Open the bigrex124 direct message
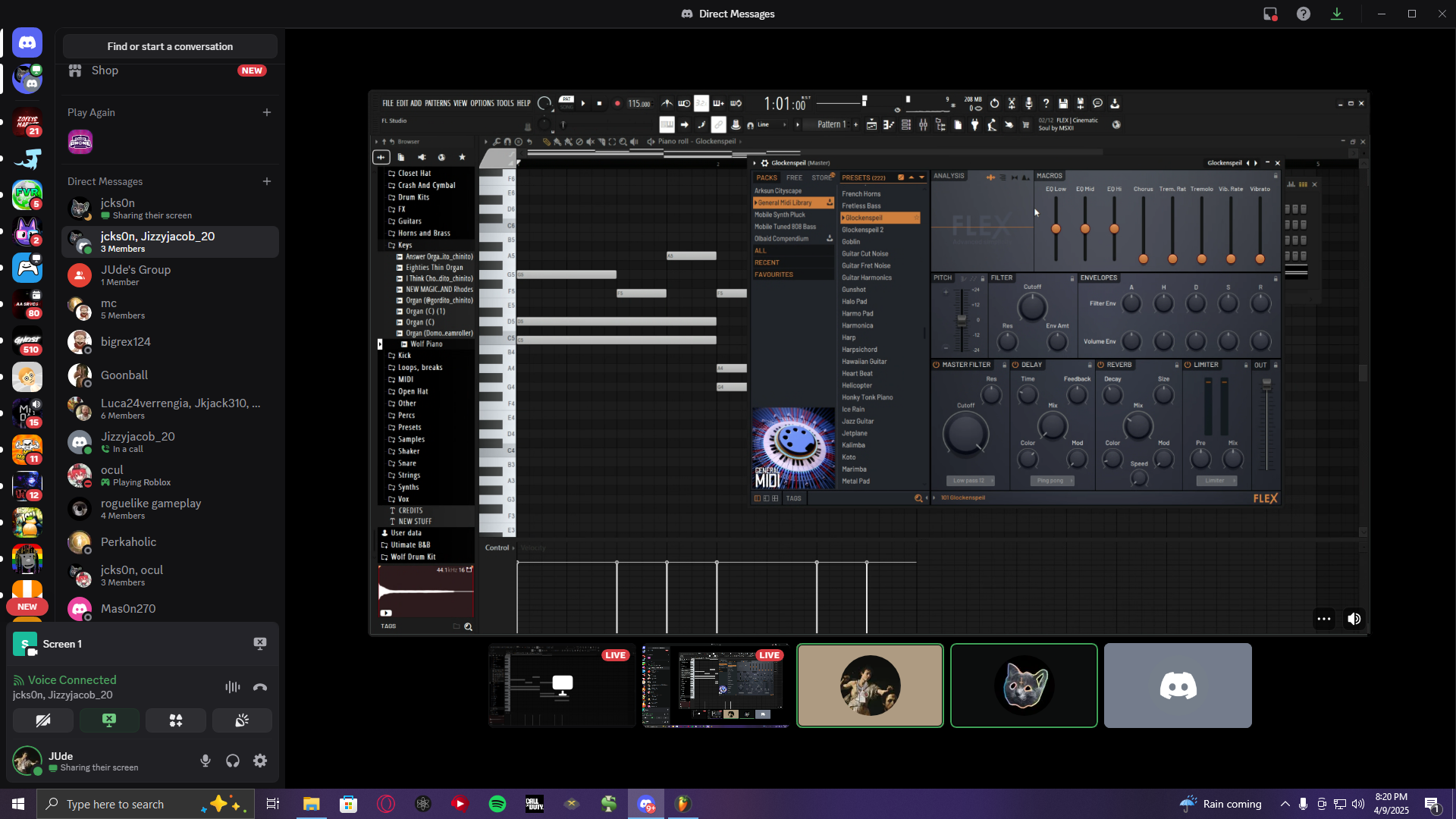The width and height of the screenshot is (1456, 819). 126,342
